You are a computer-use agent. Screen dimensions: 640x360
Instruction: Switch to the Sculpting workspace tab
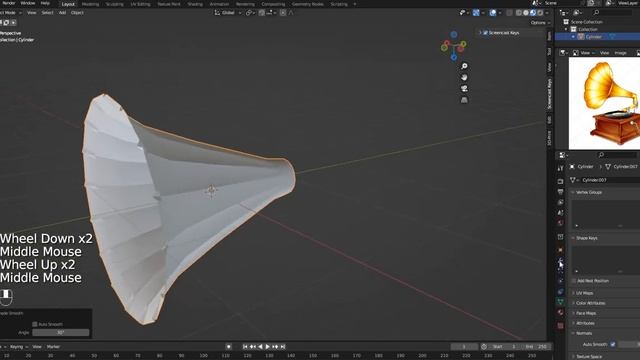(x=115, y=4)
